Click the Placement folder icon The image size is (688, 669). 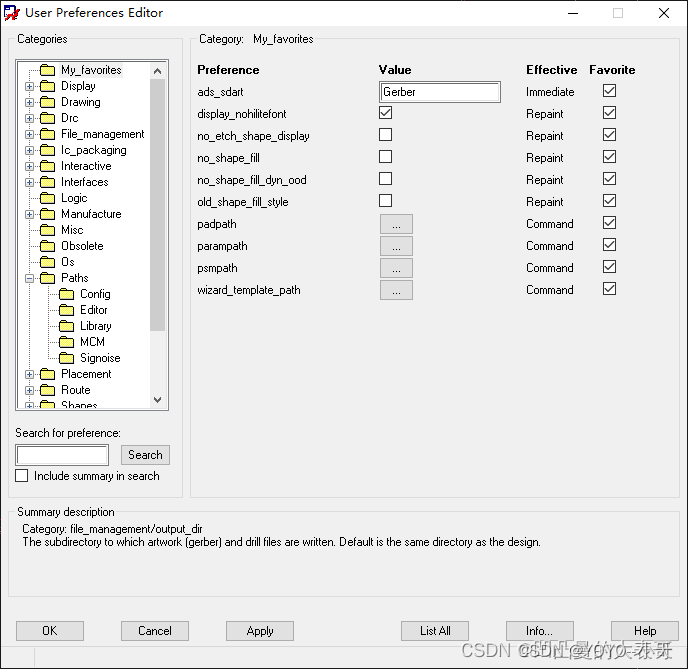[47, 374]
